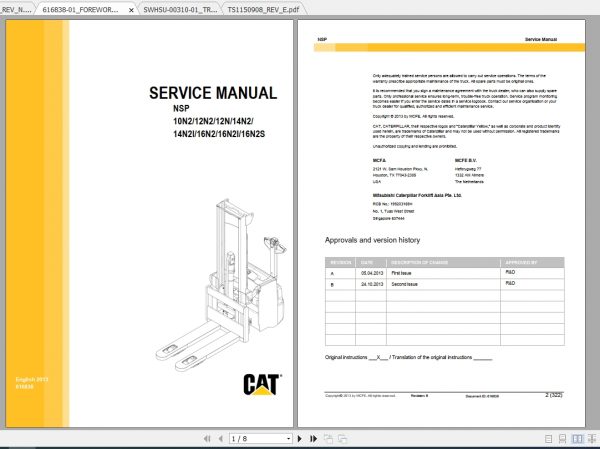Click the 'NSP' label under SERVICE MANUAL
This screenshot has width=600, height=449.
click(x=181, y=108)
